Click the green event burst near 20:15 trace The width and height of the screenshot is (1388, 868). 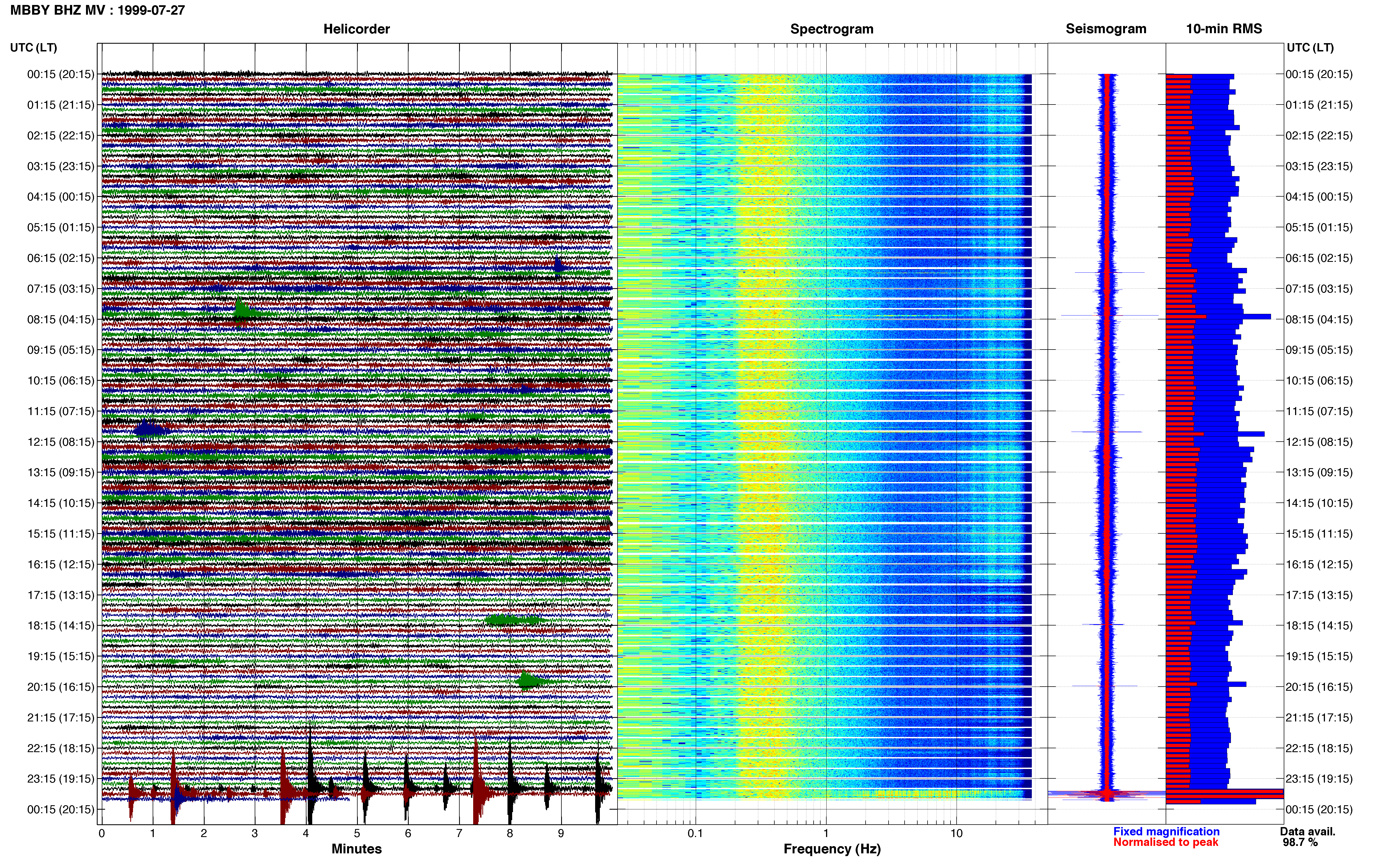529,681
